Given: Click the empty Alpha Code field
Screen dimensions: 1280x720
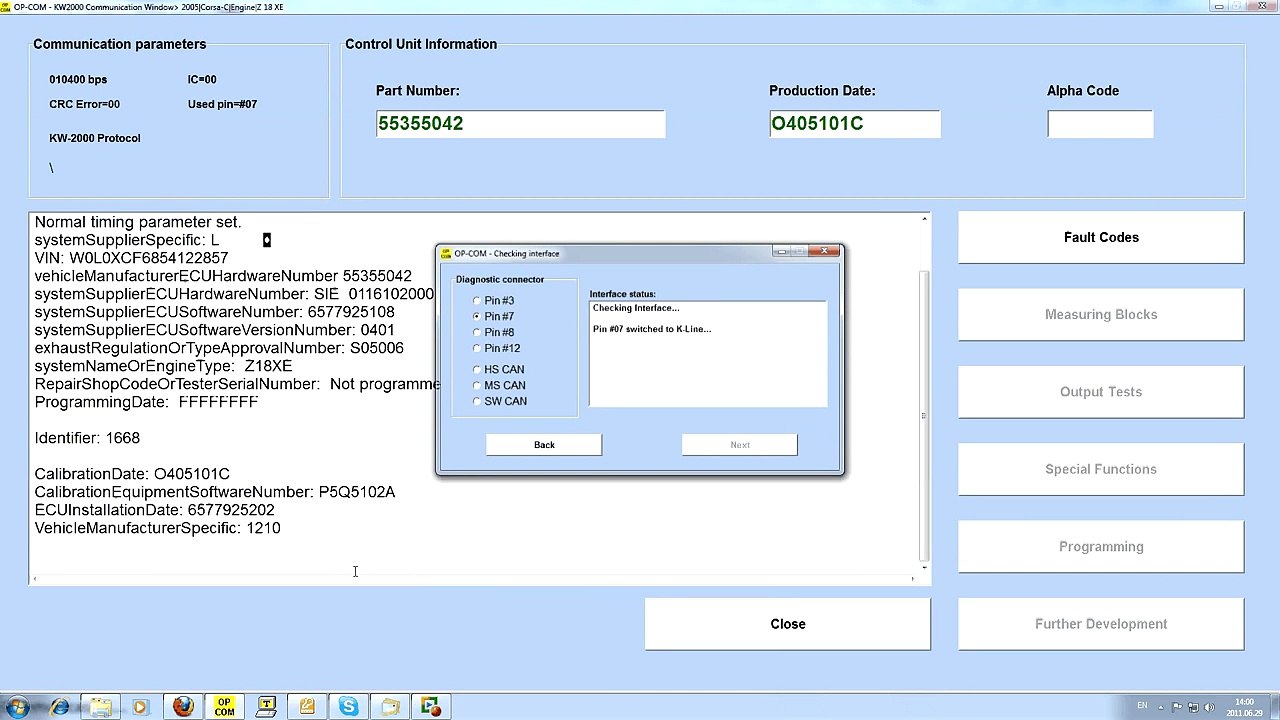Looking at the screenshot, I should point(1100,124).
